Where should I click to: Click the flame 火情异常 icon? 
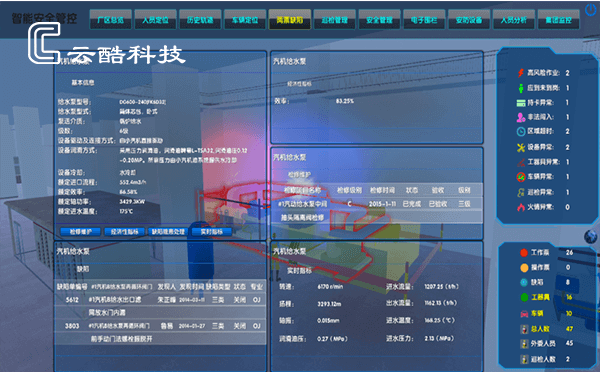point(521,207)
